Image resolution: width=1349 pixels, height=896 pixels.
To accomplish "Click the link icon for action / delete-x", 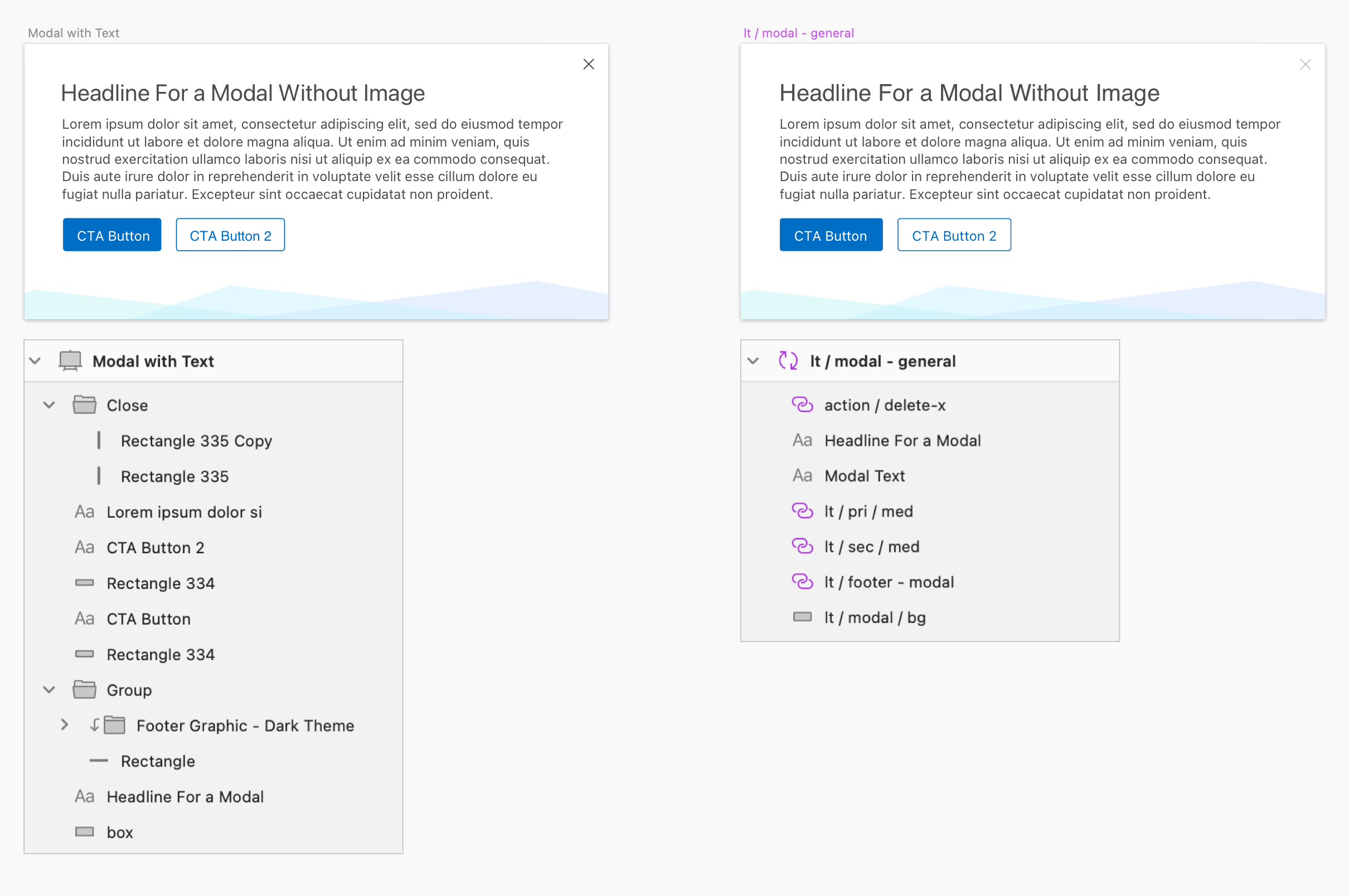I will (802, 405).
